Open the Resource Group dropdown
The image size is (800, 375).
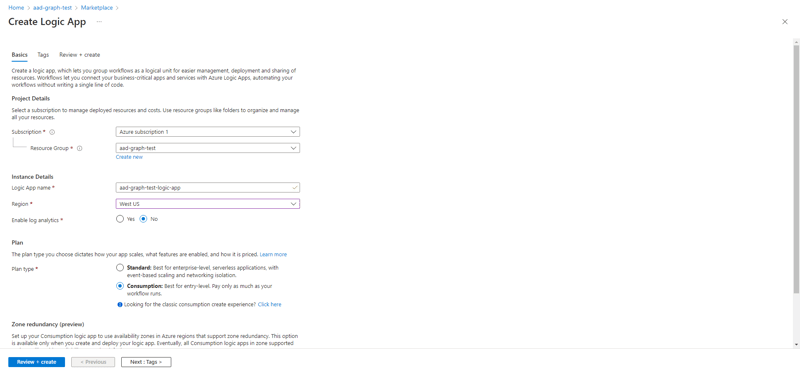[208, 148]
